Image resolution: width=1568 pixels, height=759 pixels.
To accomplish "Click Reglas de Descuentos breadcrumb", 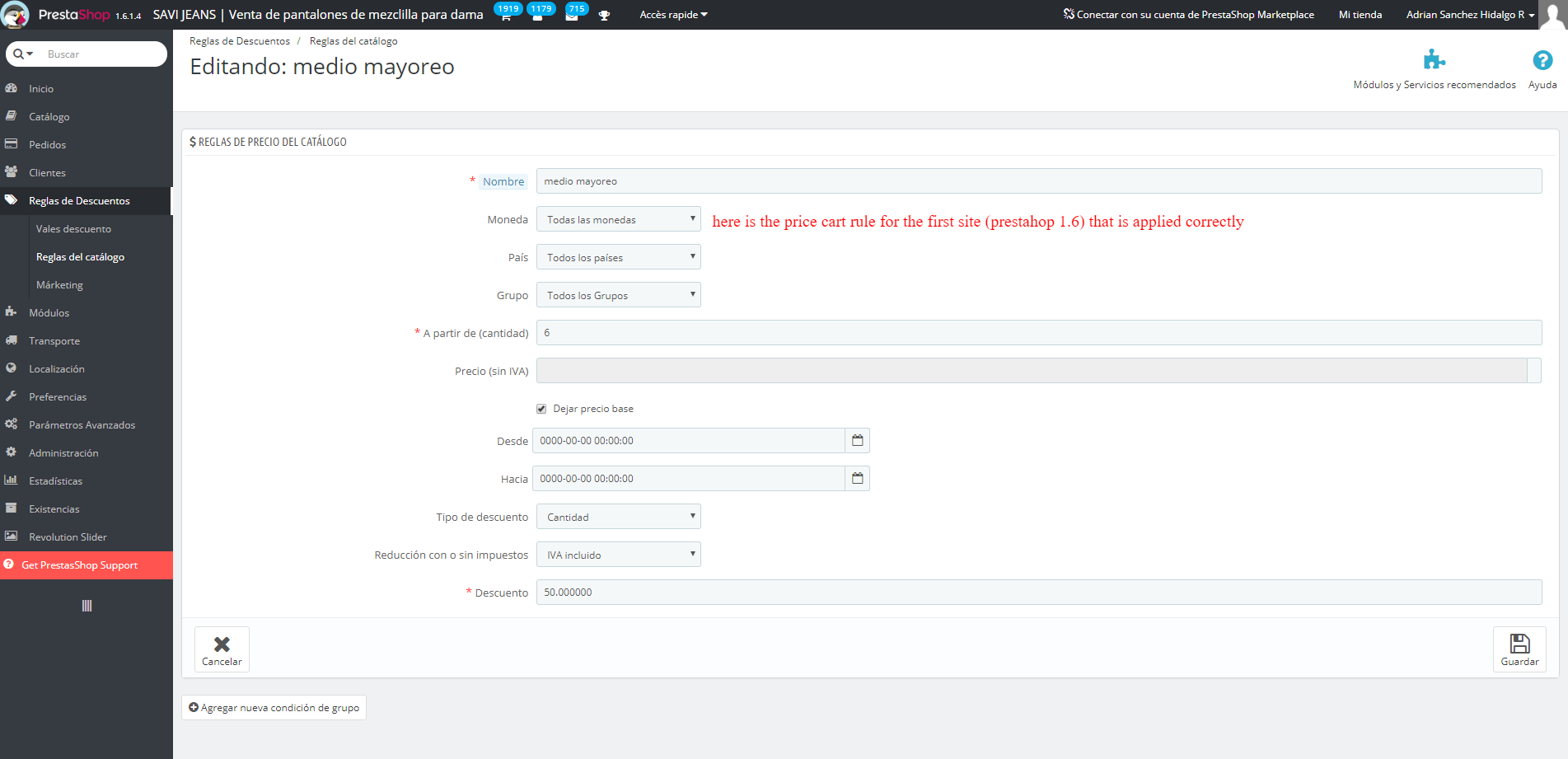I will coord(240,41).
